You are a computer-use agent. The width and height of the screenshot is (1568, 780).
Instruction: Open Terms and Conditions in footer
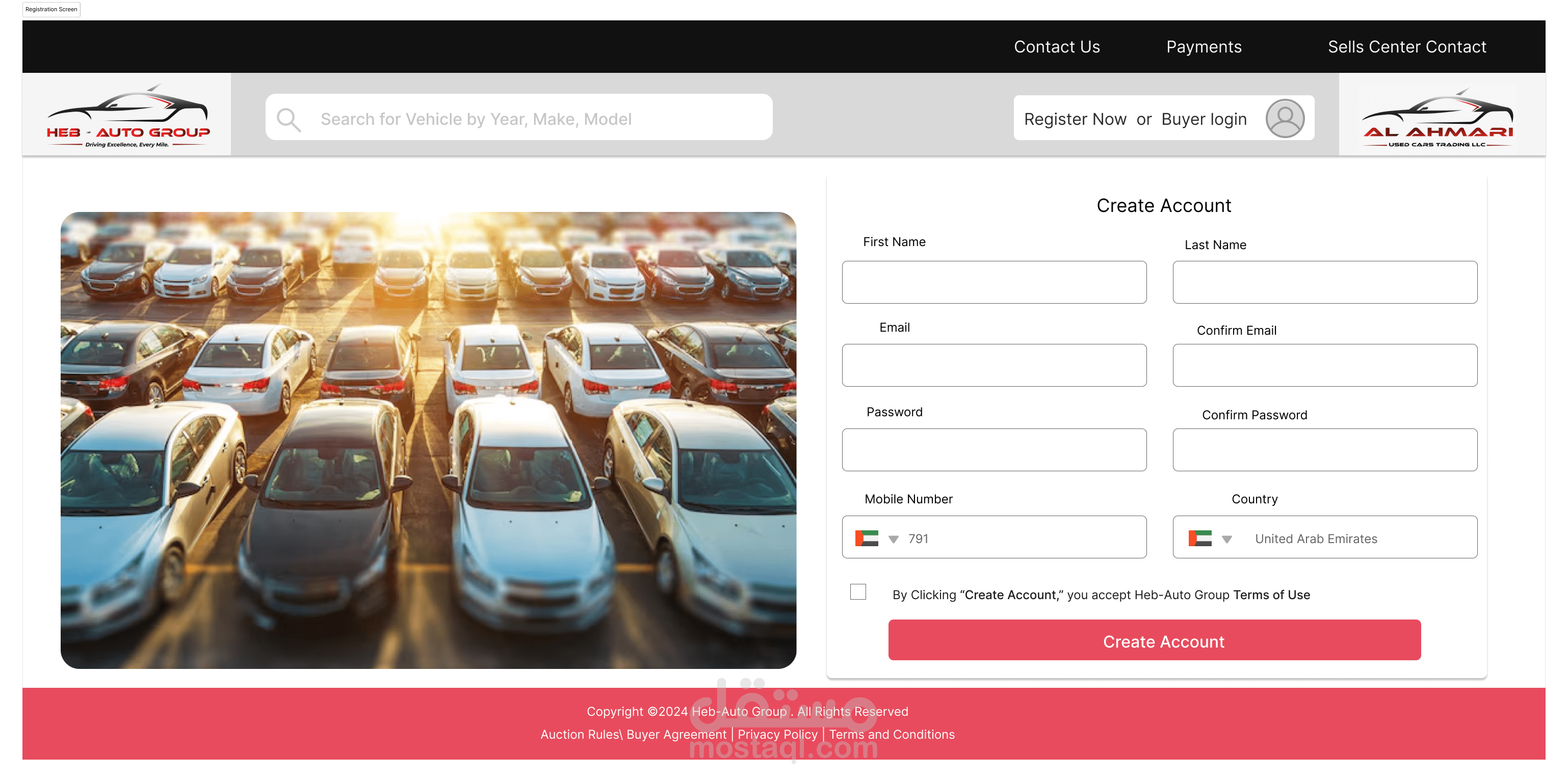point(892,734)
